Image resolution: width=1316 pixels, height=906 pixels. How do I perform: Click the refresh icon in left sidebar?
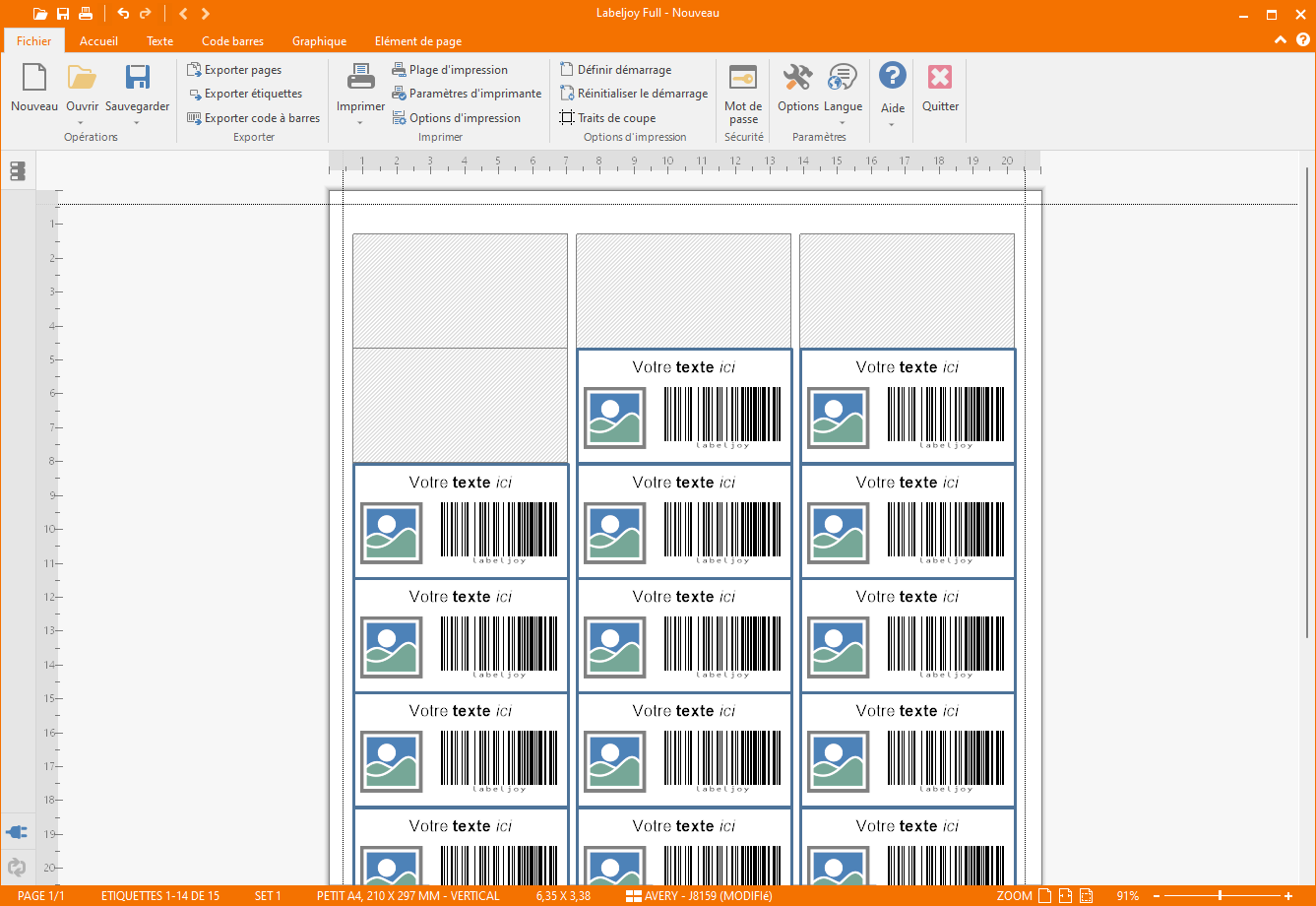tap(17, 868)
